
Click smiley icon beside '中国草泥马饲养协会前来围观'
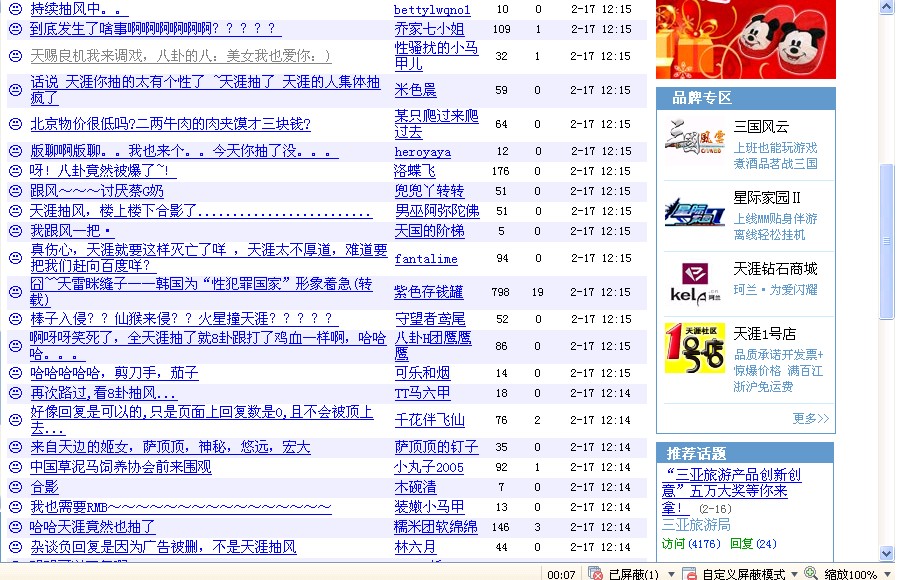(16, 467)
